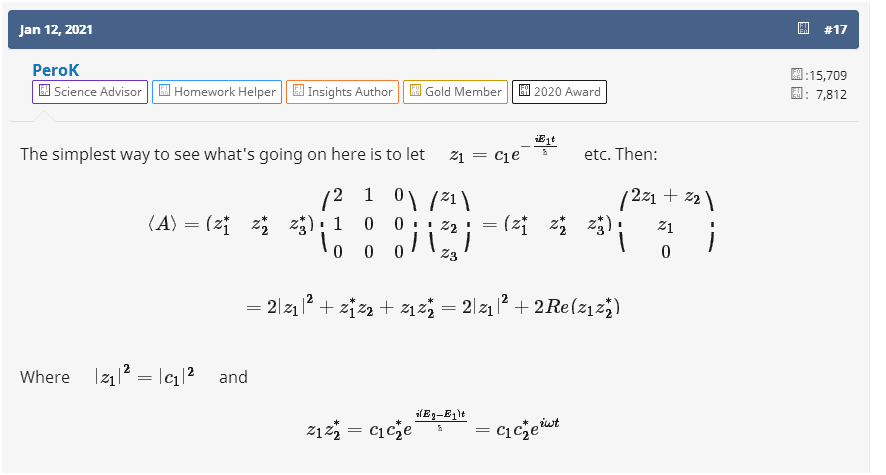Open PeroK's user profile
Image resolution: width=886 pixels, height=475 pixels.
pos(54,72)
